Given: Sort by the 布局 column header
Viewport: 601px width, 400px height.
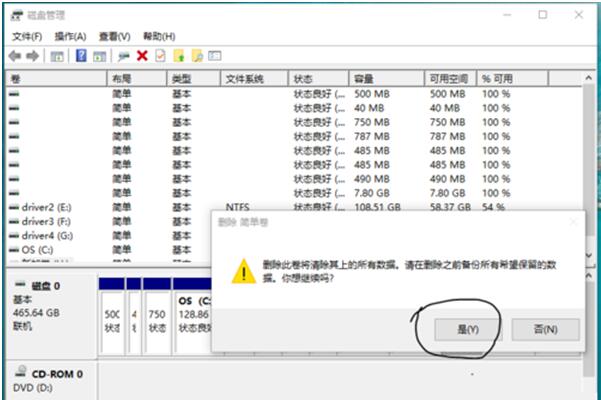Looking at the screenshot, I should pyautogui.click(x=136, y=79).
